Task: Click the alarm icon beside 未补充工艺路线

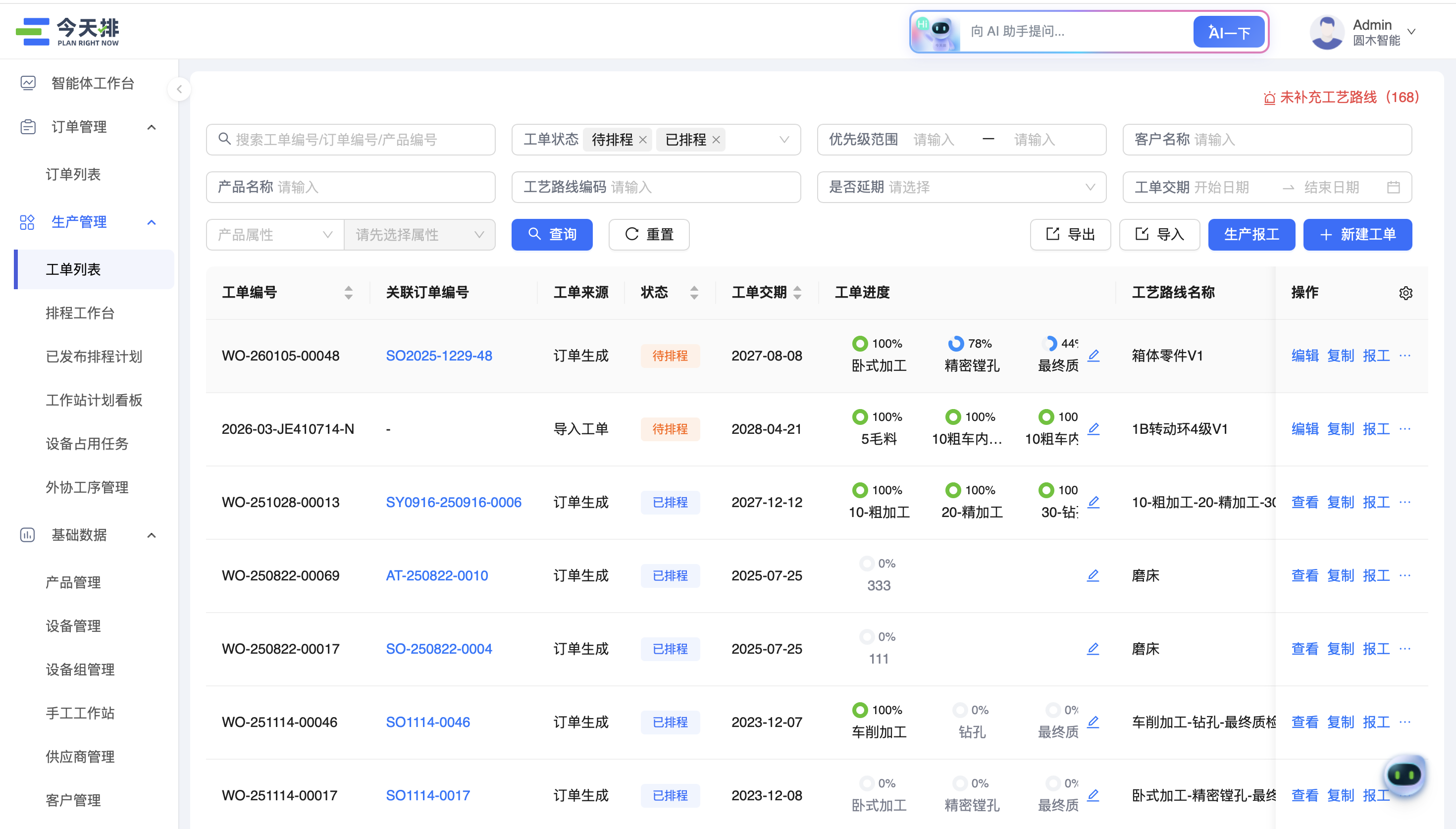Action: (x=1269, y=98)
